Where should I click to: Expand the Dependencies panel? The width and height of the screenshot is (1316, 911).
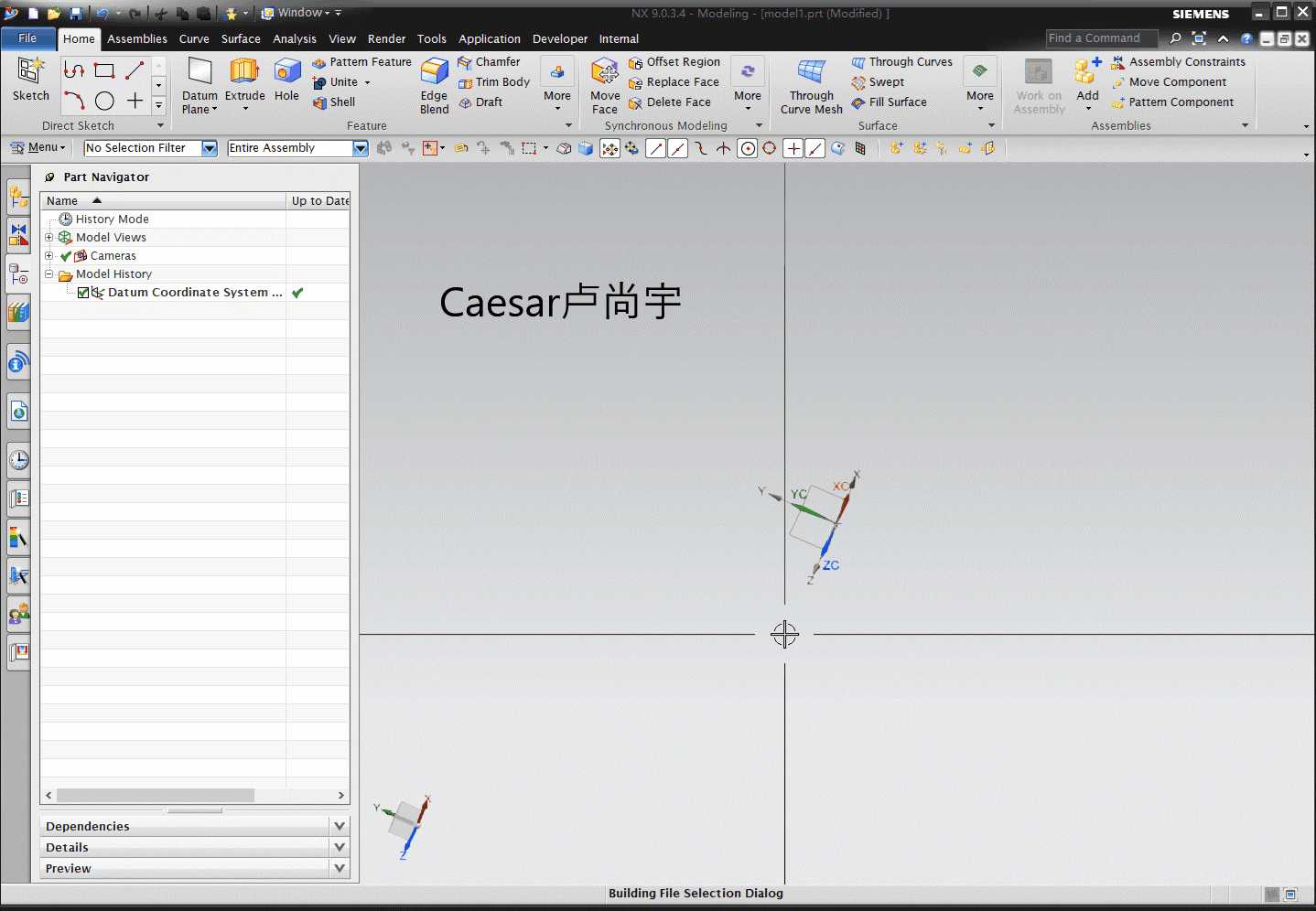pos(340,826)
